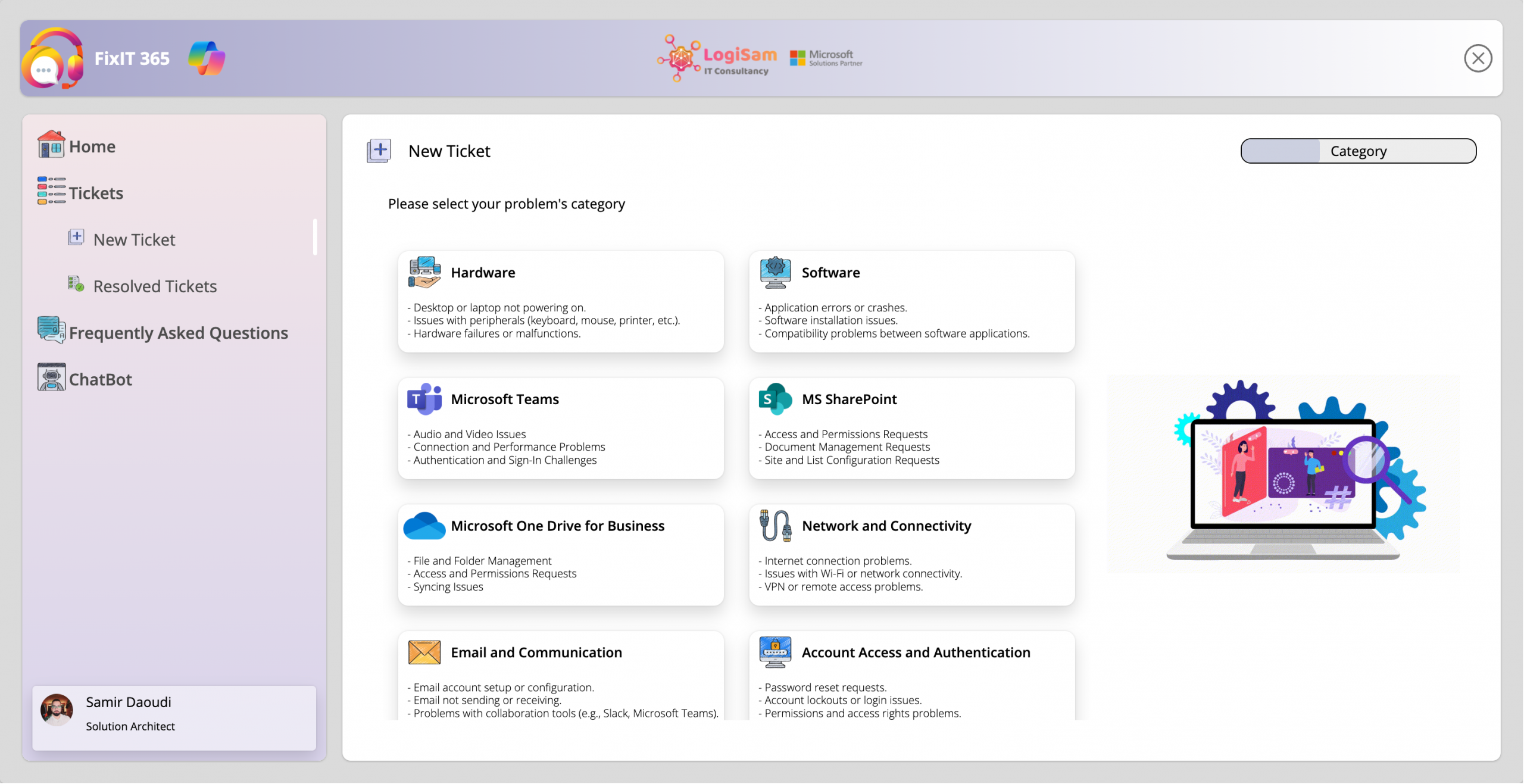1524x784 pixels.
Task: Click the network cable icon
Action: [775, 526]
